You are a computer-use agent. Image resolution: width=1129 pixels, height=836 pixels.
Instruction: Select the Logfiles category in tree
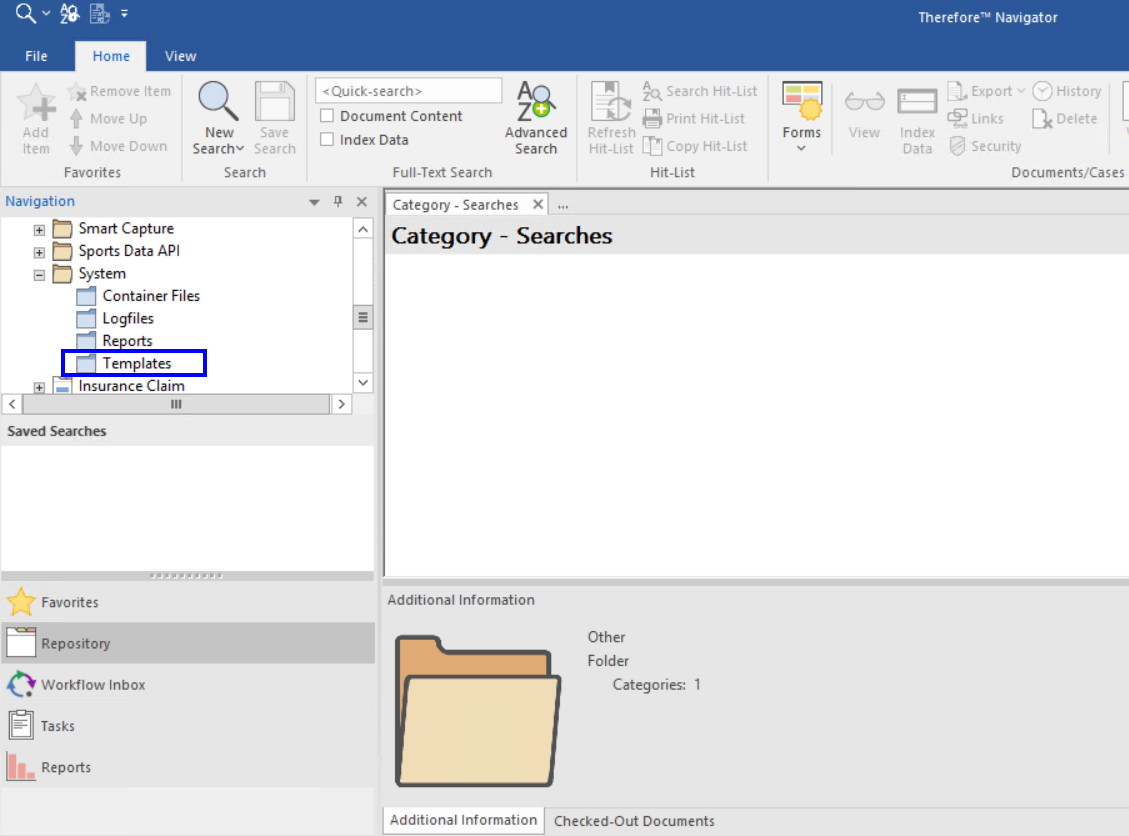128,319
